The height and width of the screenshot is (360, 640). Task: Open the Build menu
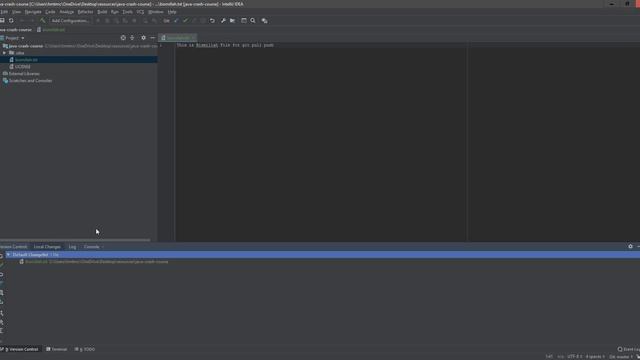pyautogui.click(x=102, y=12)
